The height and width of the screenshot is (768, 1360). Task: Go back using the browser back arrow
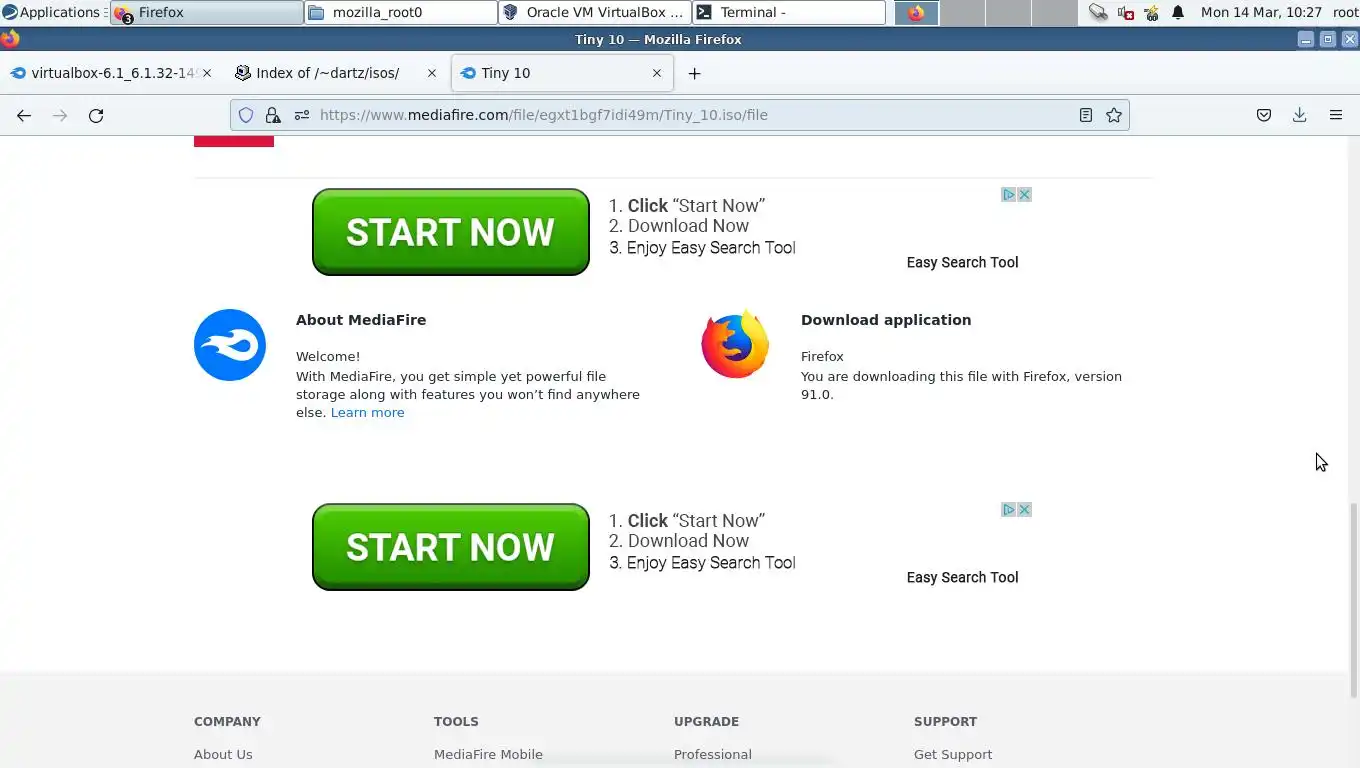point(24,115)
